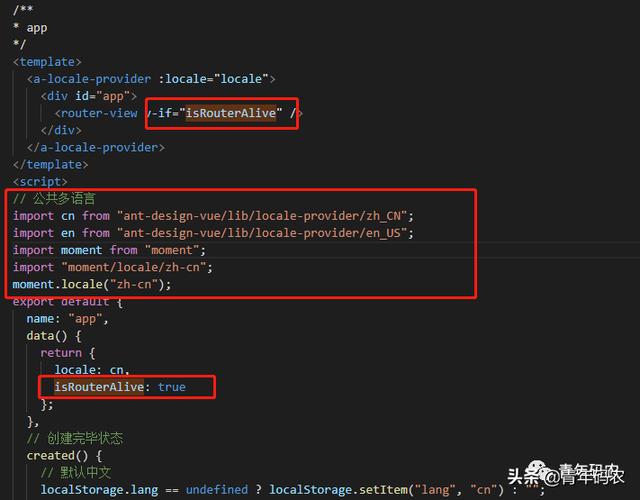The image size is (640, 500).
Task: Click the data() function line
Action: pos(54,336)
